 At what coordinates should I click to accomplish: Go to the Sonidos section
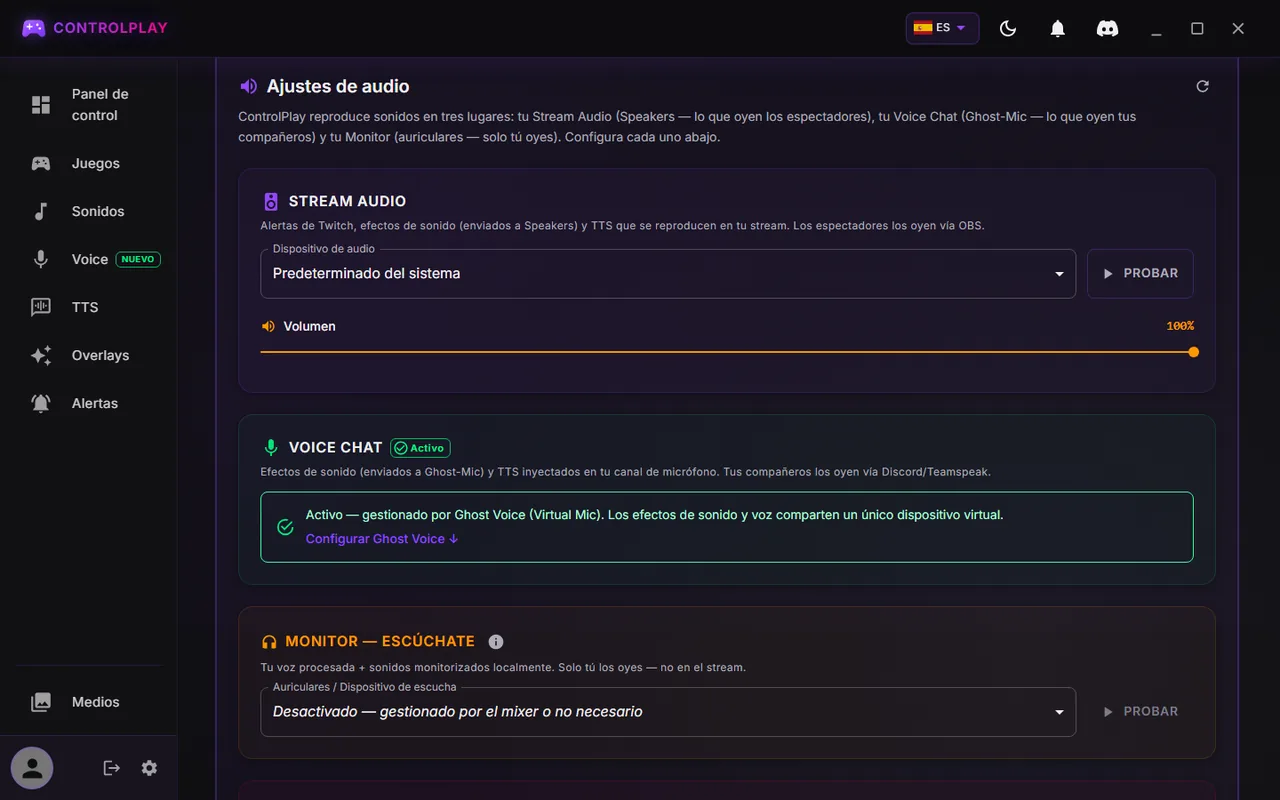pyautogui.click(x=88, y=211)
